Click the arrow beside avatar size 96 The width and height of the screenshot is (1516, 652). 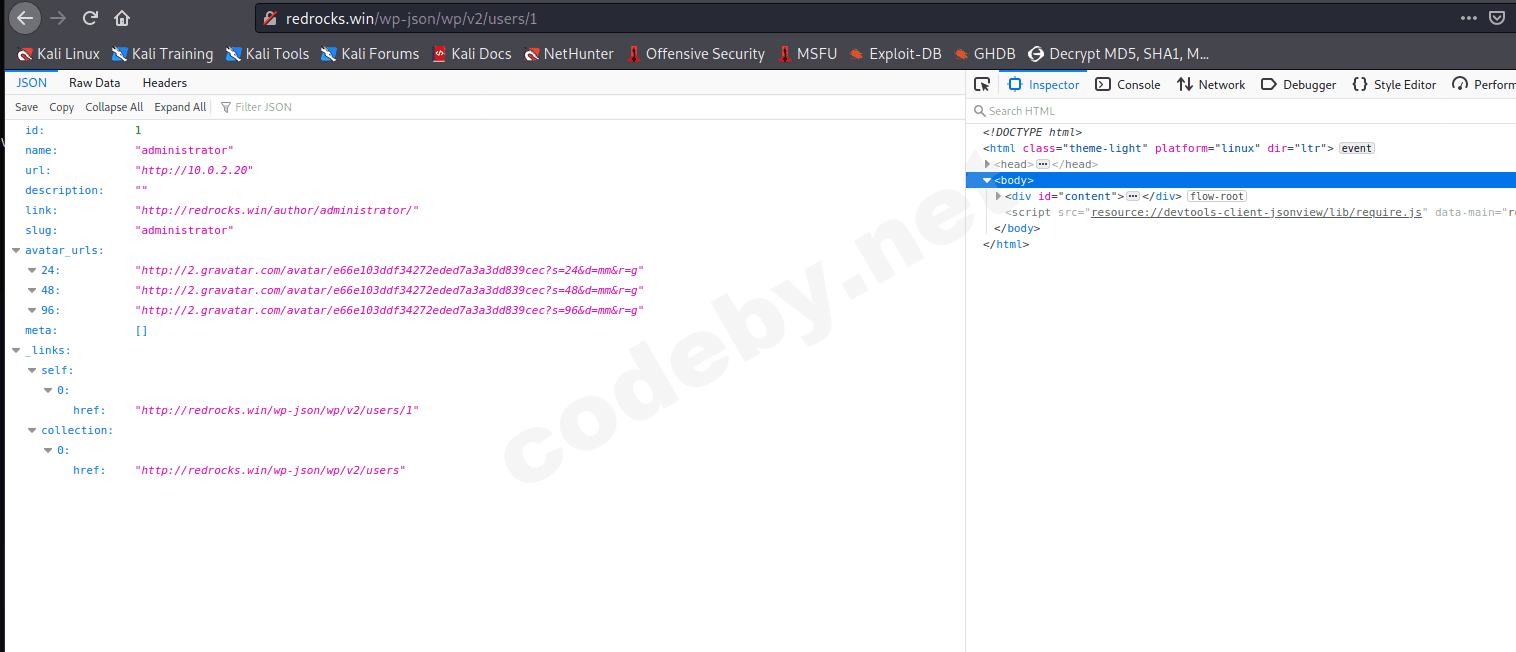point(32,310)
